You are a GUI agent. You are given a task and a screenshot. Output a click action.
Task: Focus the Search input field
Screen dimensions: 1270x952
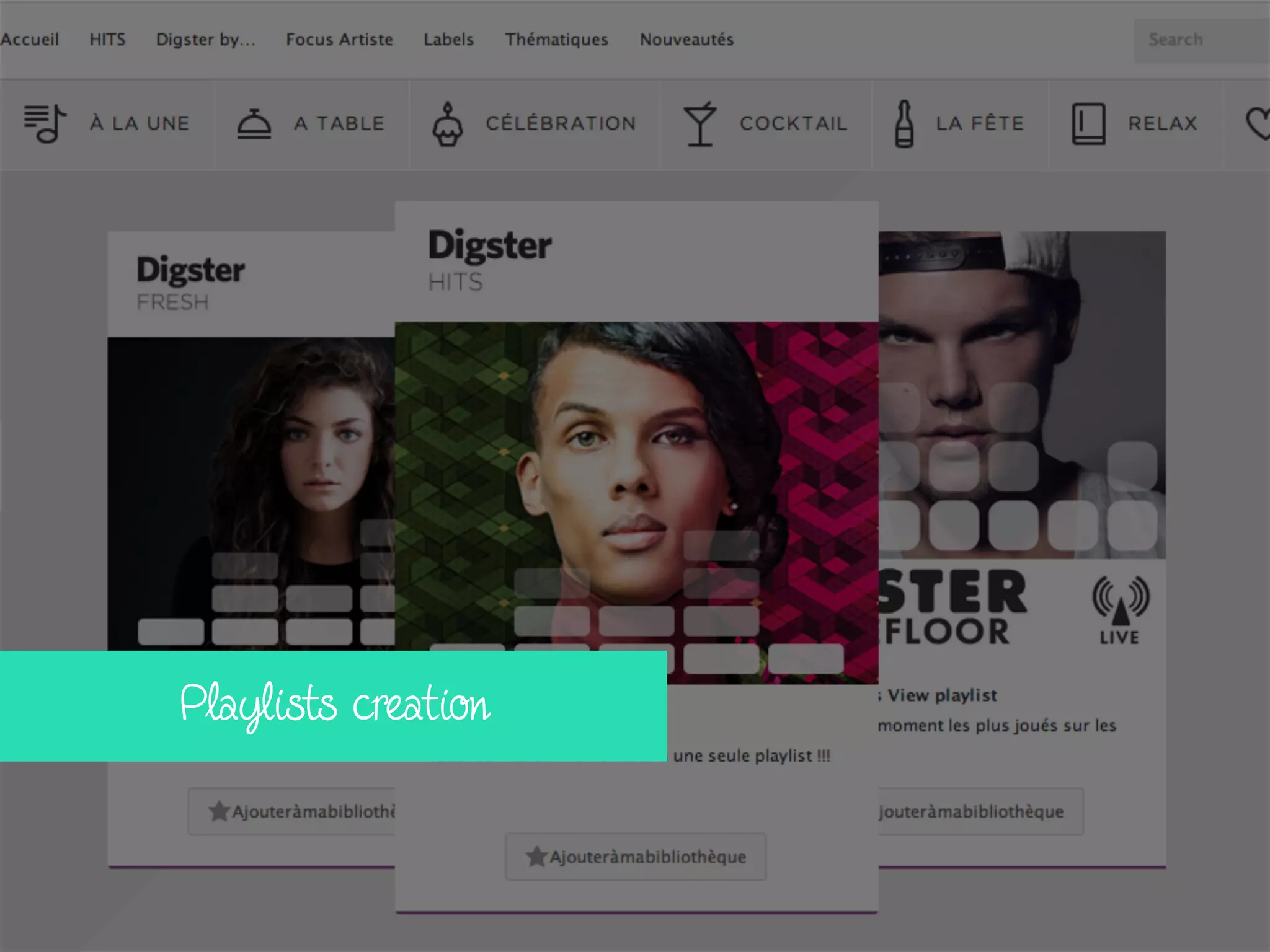tap(1202, 40)
